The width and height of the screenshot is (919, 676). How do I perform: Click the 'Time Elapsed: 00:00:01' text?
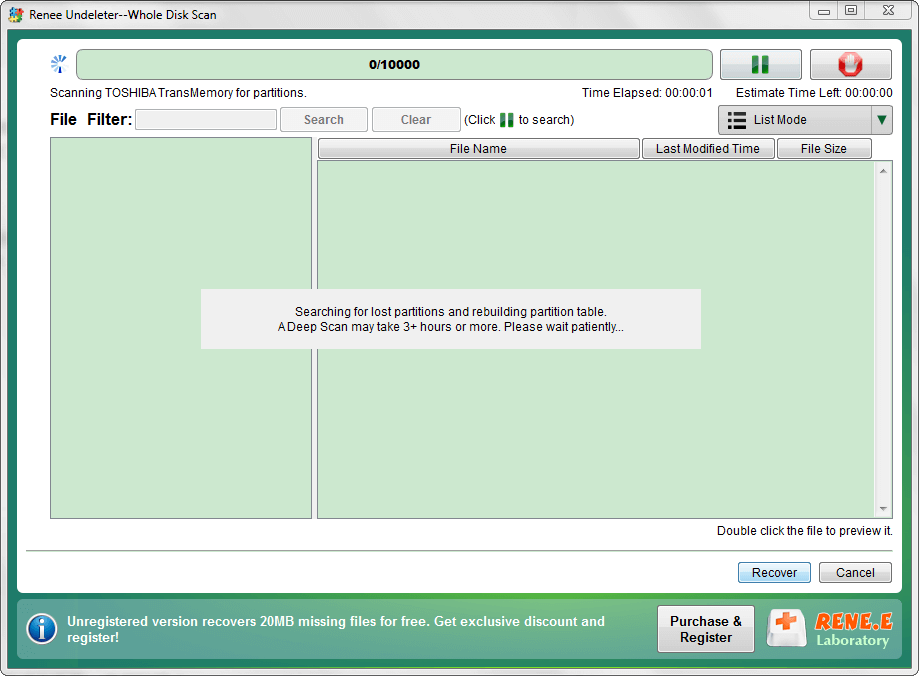pyautogui.click(x=647, y=93)
